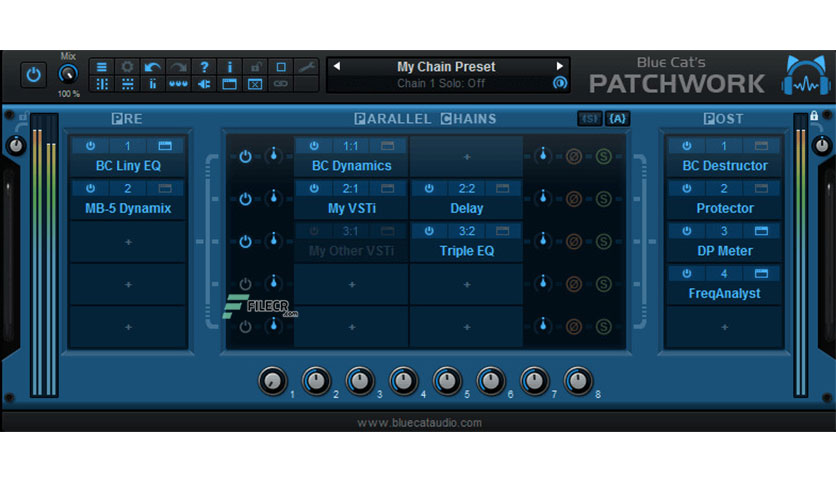Click control knob number 1
This screenshot has width=836, height=484.
272,381
